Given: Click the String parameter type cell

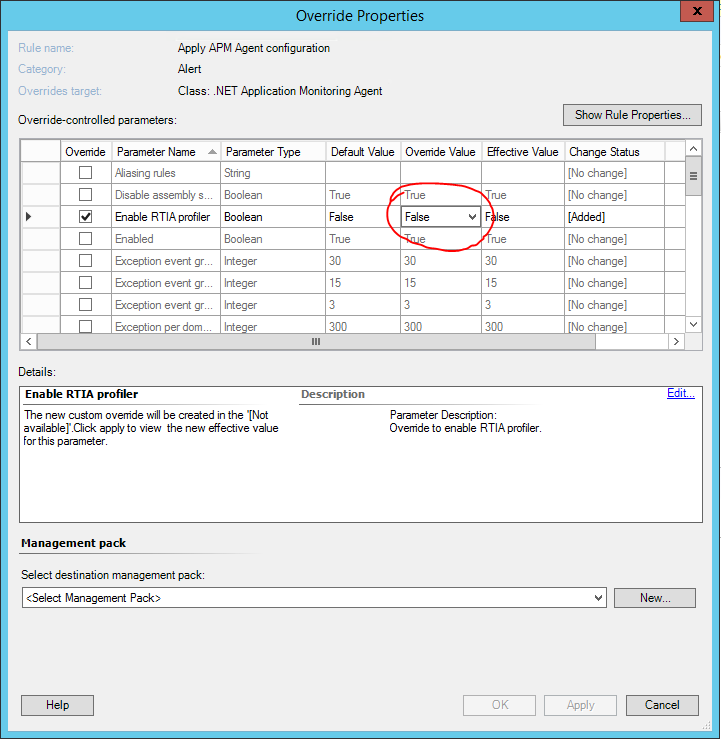Looking at the screenshot, I should [x=273, y=173].
